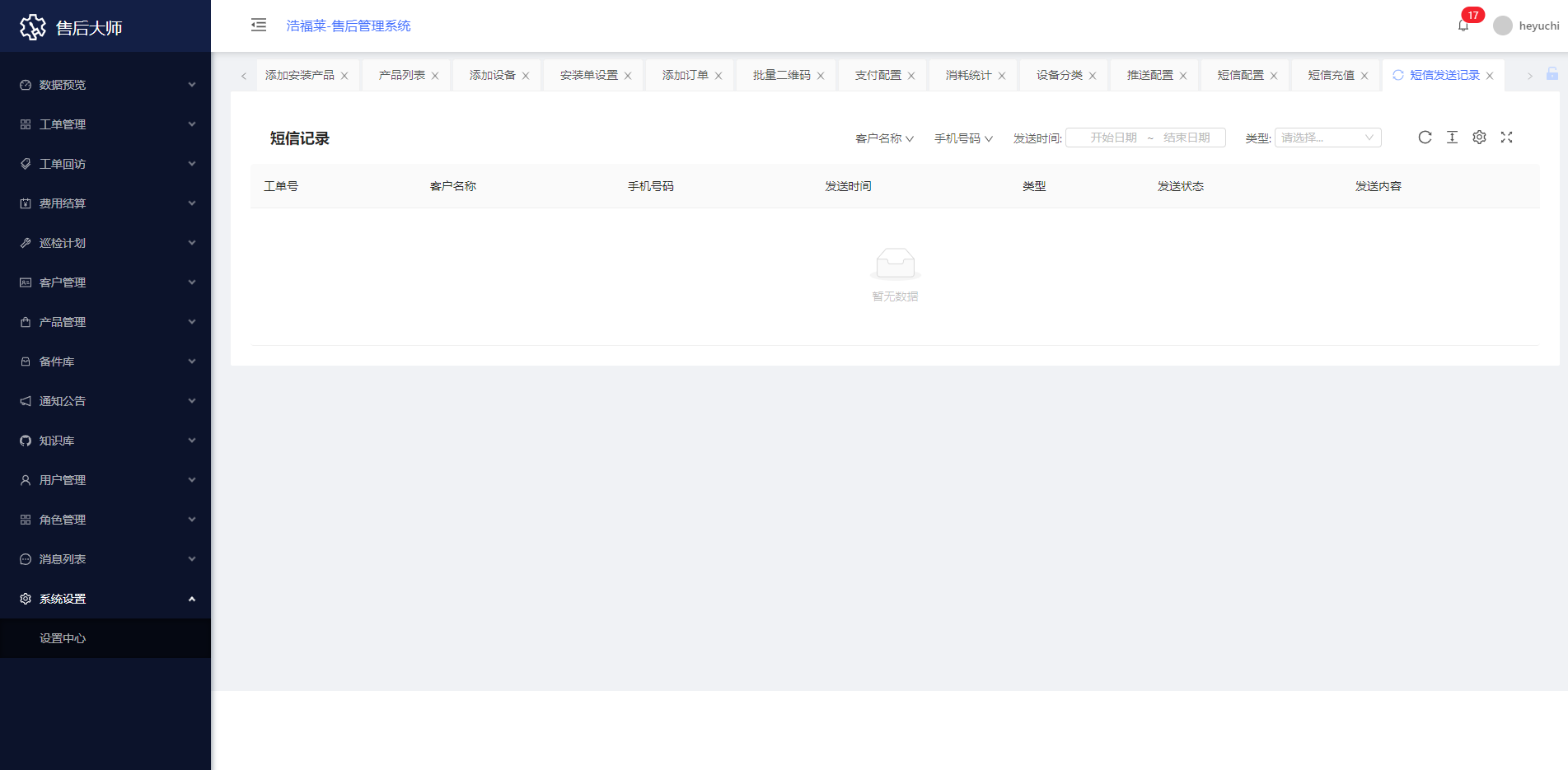Click the notification bell icon
This screenshot has width=1568, height=770.
1463,26
